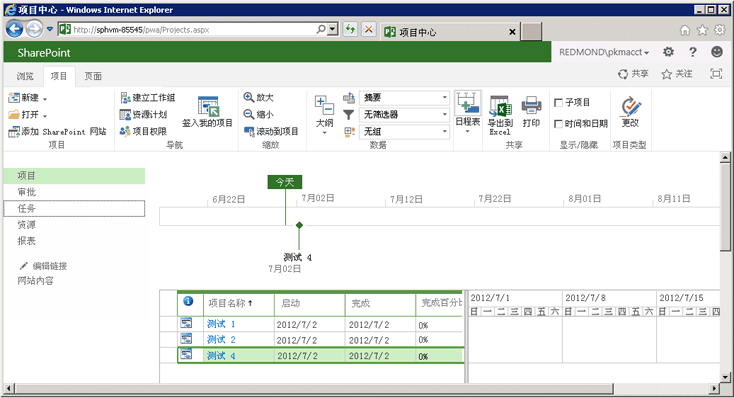The image size is (734, 398).
Task: Click the view icon beside 摘要
Action: [x=349, y=98]
